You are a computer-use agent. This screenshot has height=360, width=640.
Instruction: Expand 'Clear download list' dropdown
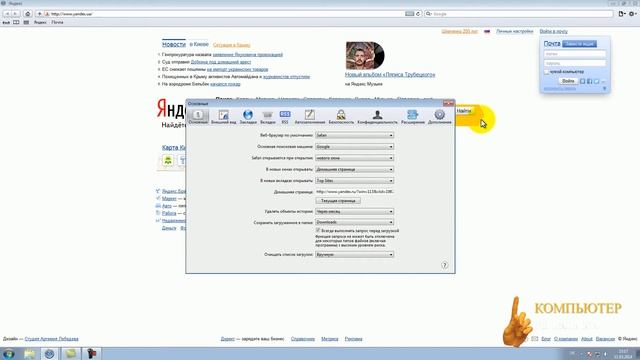354,254
